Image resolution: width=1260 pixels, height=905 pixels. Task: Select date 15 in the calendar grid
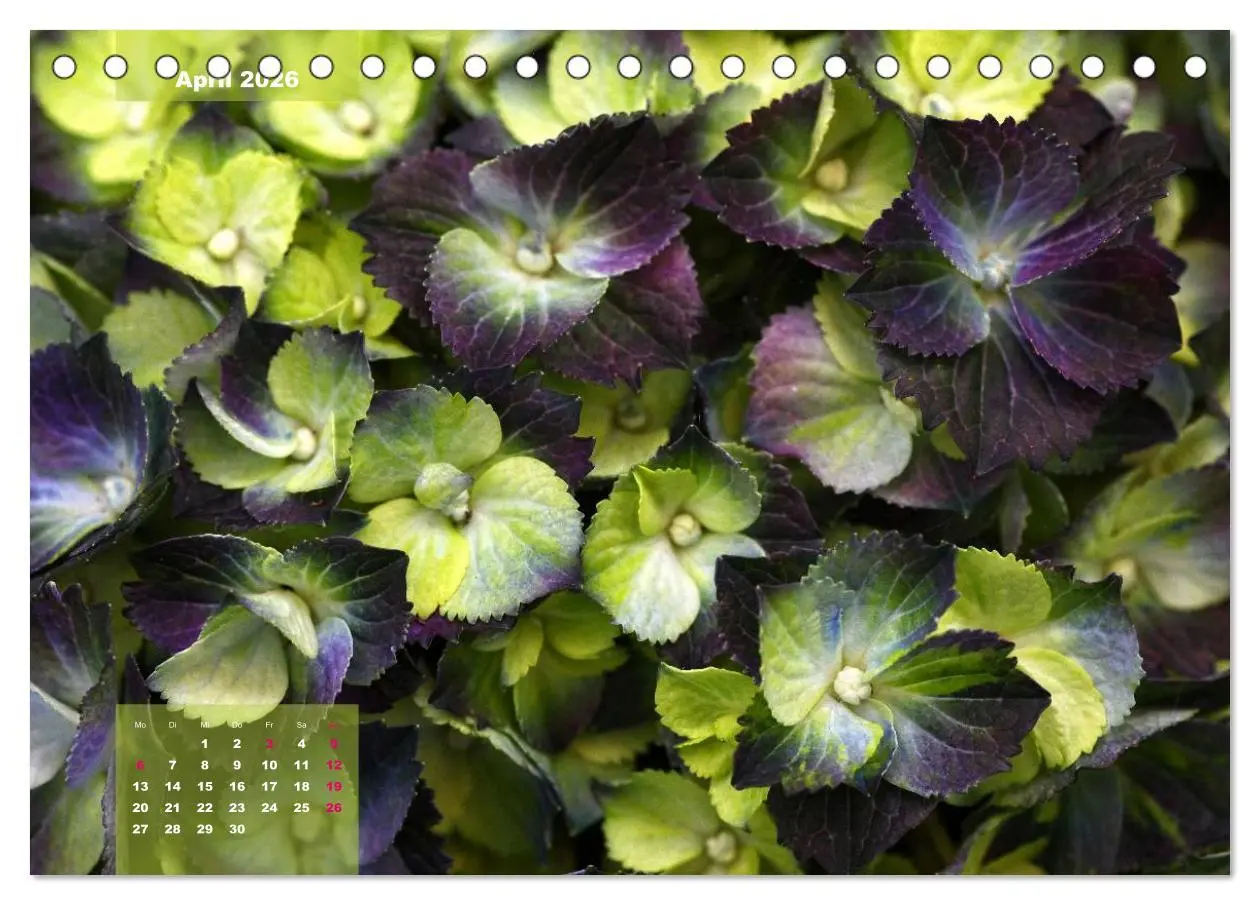click(x=205, y=787)
